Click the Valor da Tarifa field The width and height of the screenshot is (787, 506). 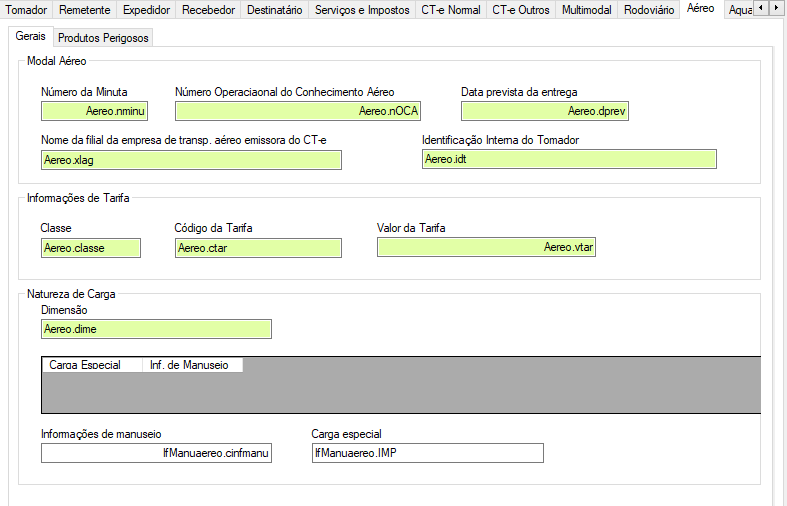pos(486,248)
